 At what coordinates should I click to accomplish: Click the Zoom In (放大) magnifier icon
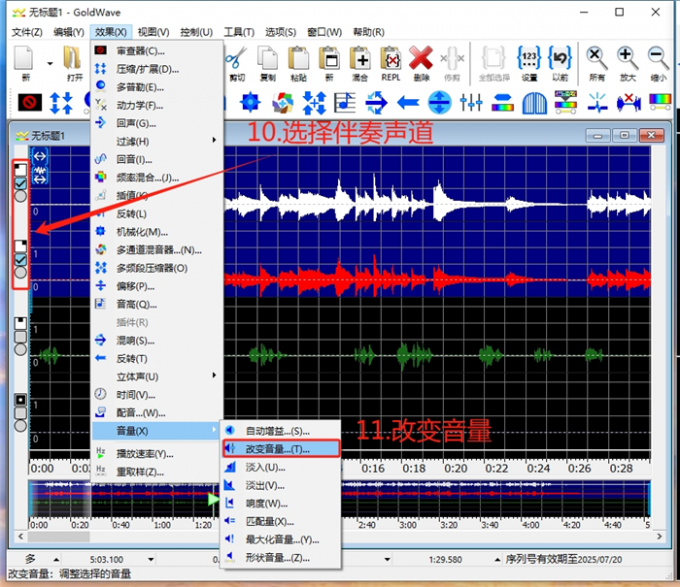(x=628, y=59)
